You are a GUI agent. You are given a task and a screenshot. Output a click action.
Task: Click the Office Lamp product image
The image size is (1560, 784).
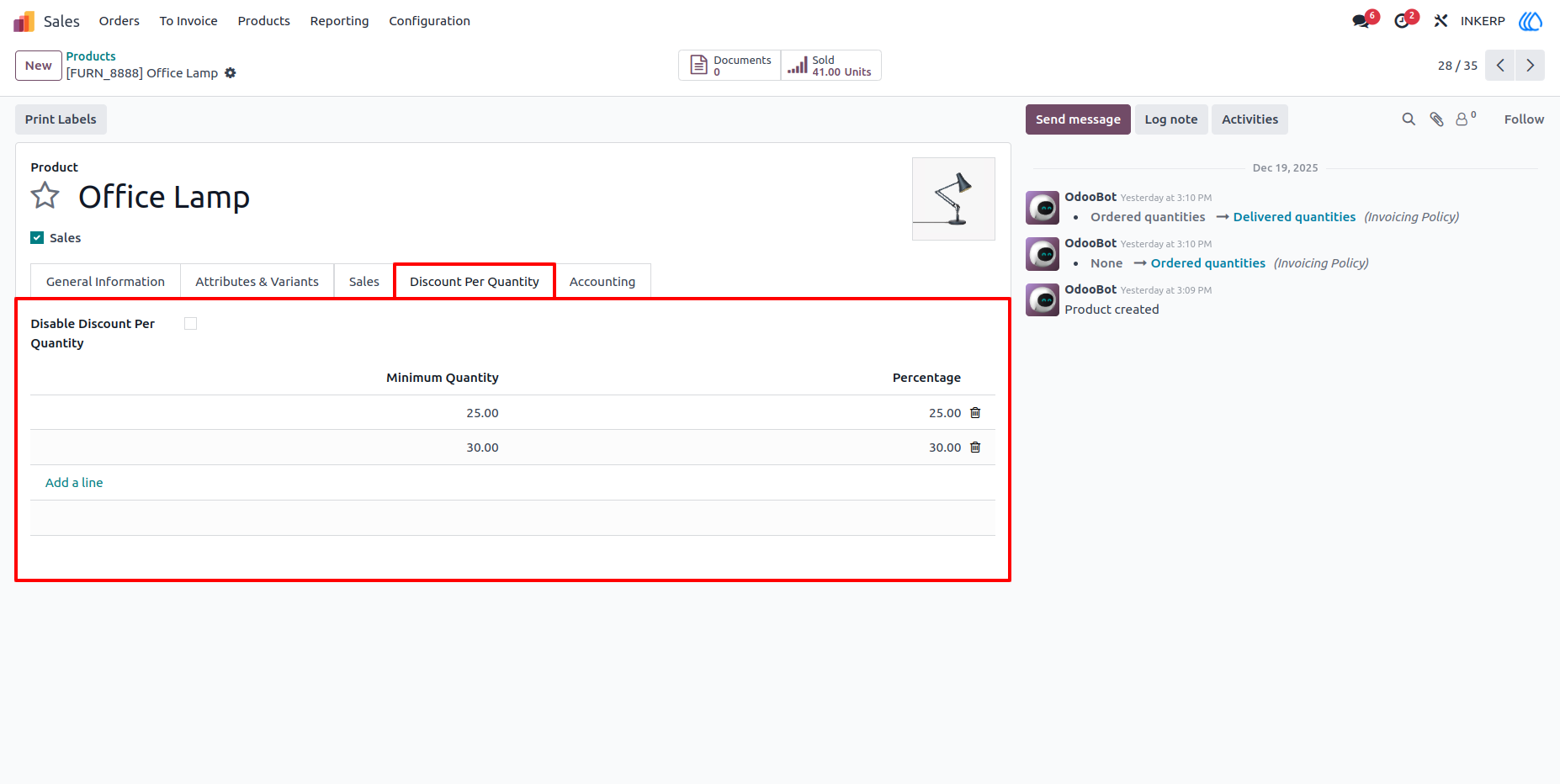953,199
